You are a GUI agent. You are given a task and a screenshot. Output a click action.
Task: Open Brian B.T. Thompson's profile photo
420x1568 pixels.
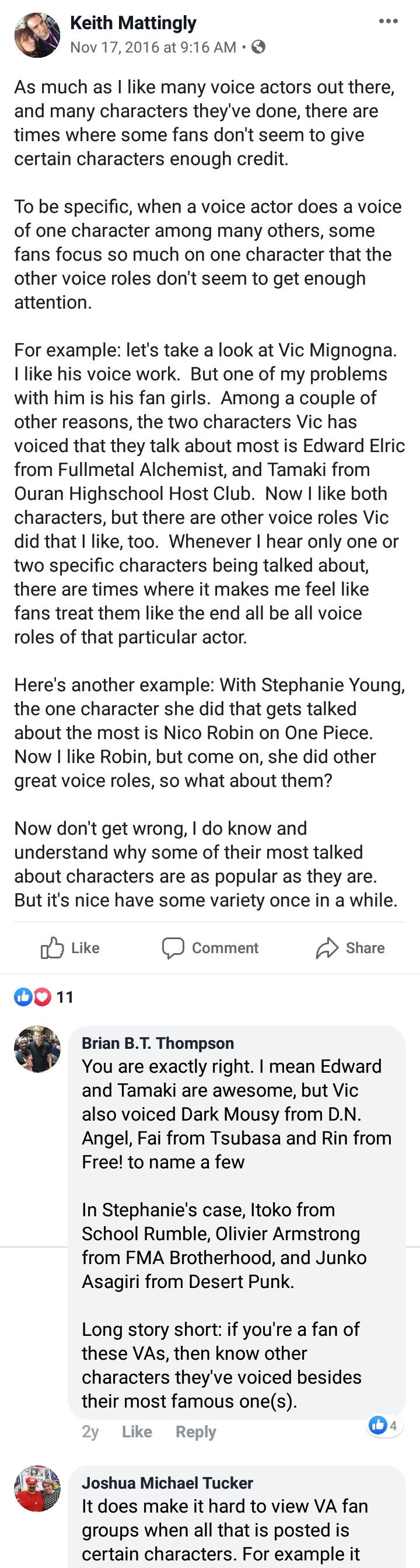point(37,1049)
